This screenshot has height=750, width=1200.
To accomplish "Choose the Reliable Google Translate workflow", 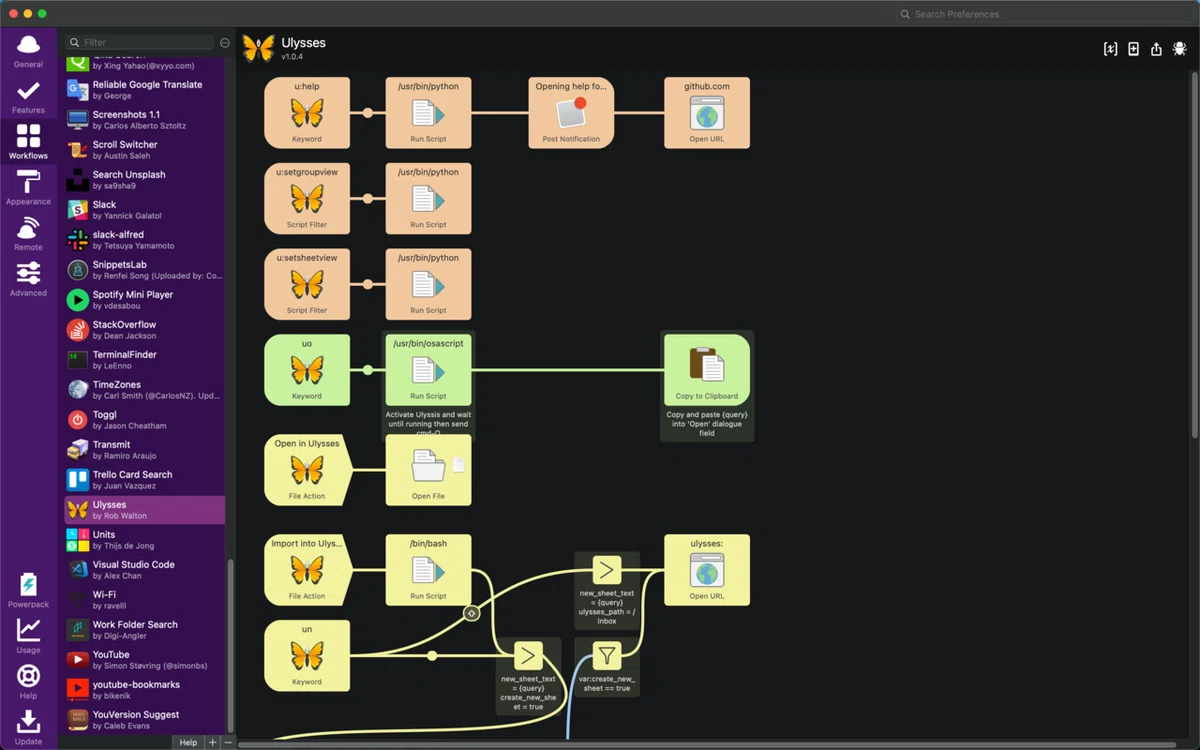I will [x=145, y=90].
